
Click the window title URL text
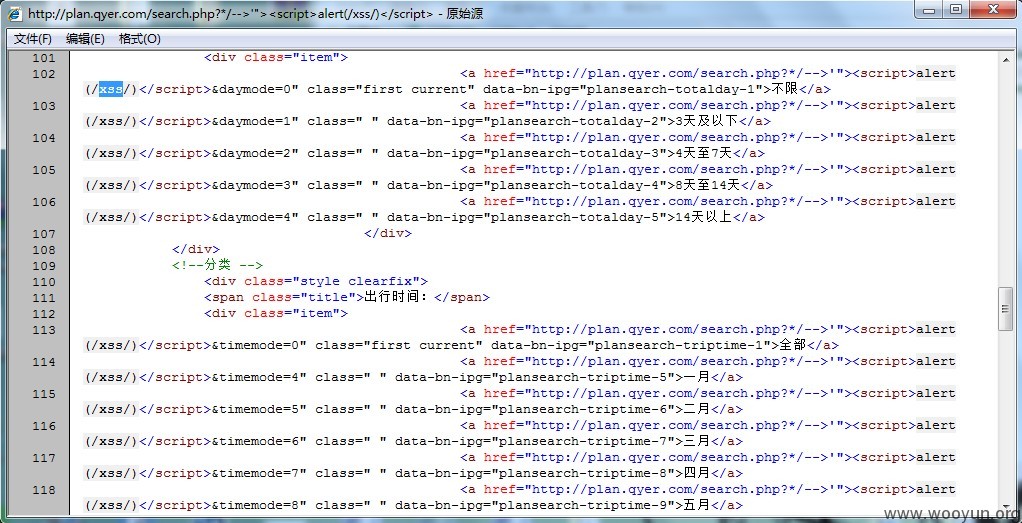click(x=230, y=14)
